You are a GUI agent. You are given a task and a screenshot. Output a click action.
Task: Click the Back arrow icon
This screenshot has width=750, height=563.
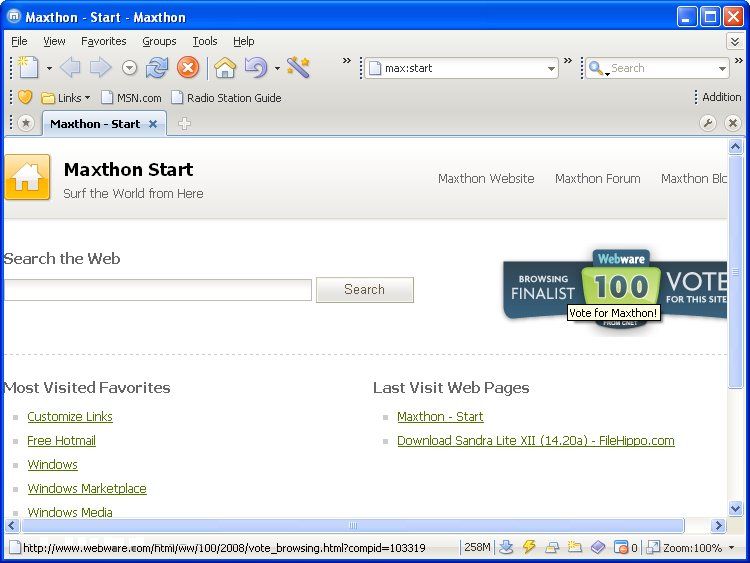70,68
